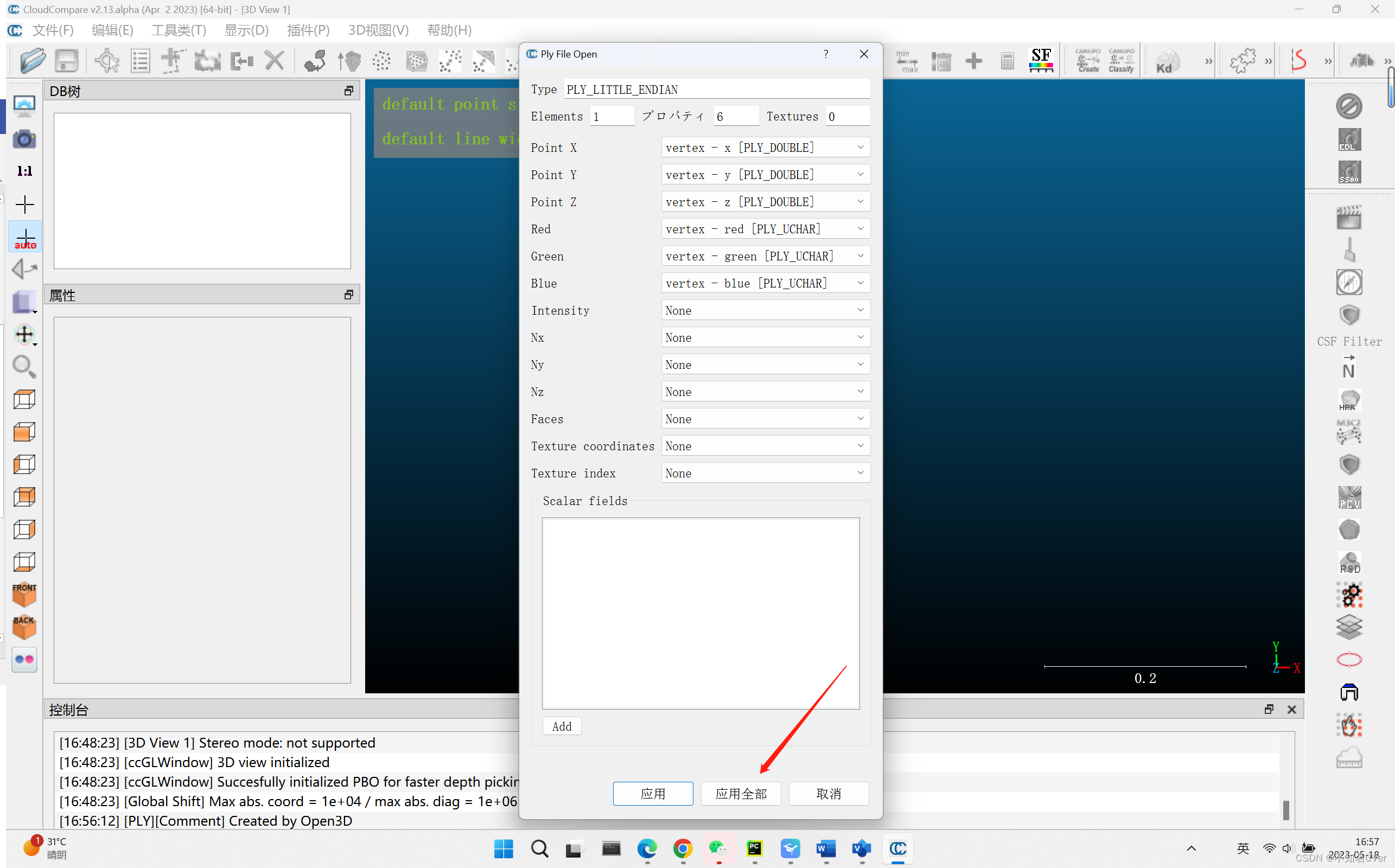Image resolution: width=1395 pixels, height=868 pixels.
Task: Click the 应用全部 button
Action: pos(741,793)
